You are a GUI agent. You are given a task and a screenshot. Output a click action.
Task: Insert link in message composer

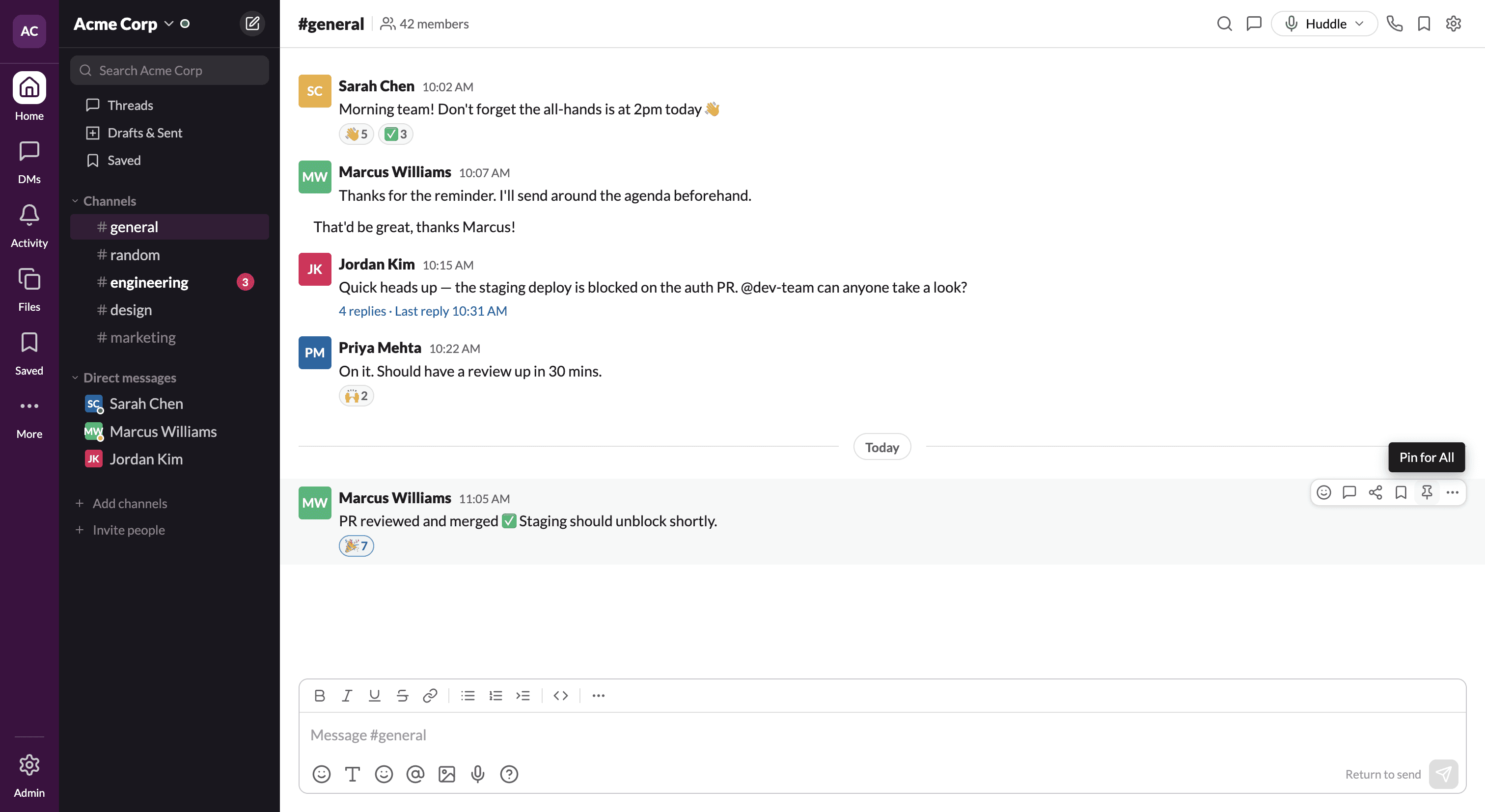click(x=430, y=696)
